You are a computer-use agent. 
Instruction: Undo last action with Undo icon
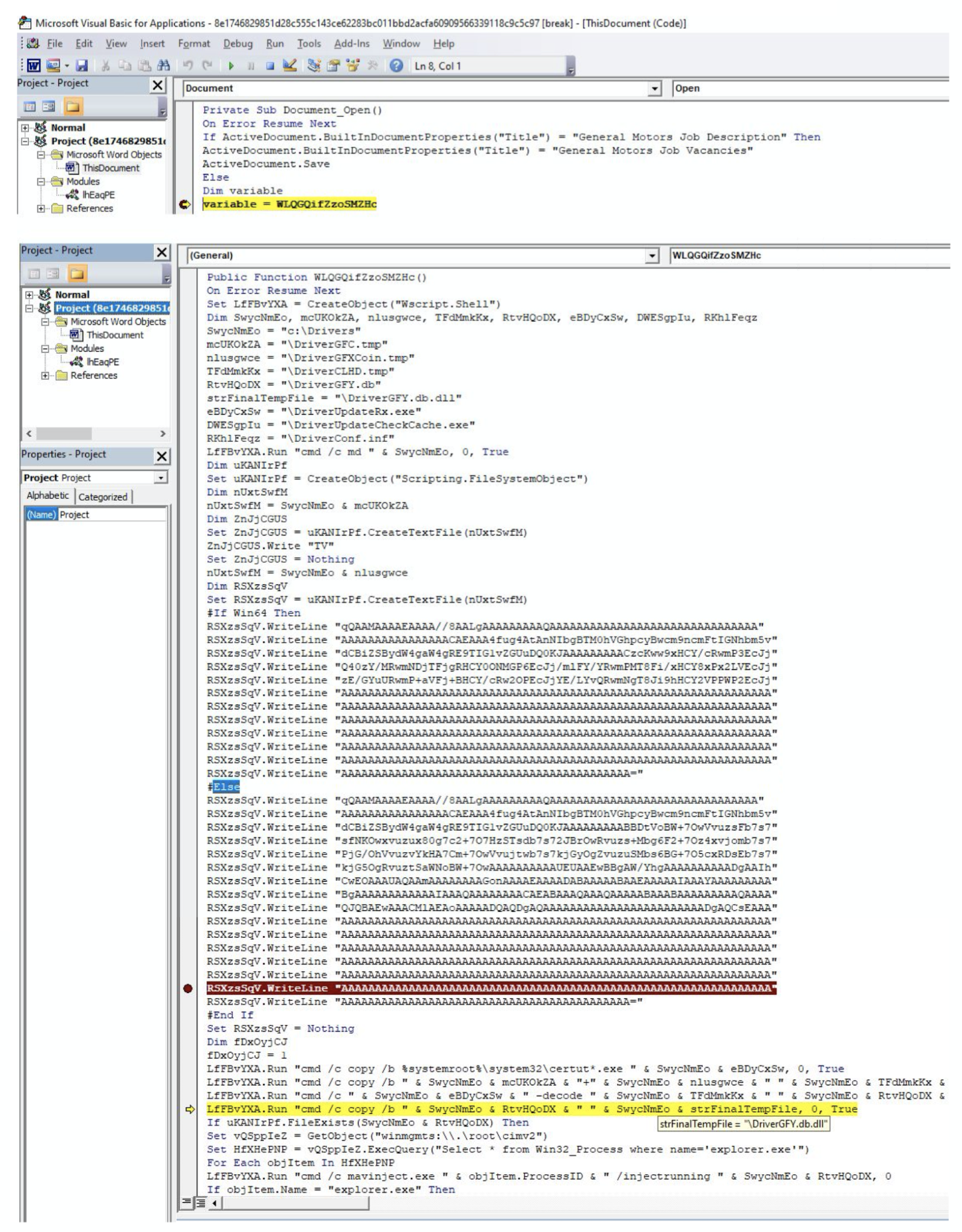[188, 64]
